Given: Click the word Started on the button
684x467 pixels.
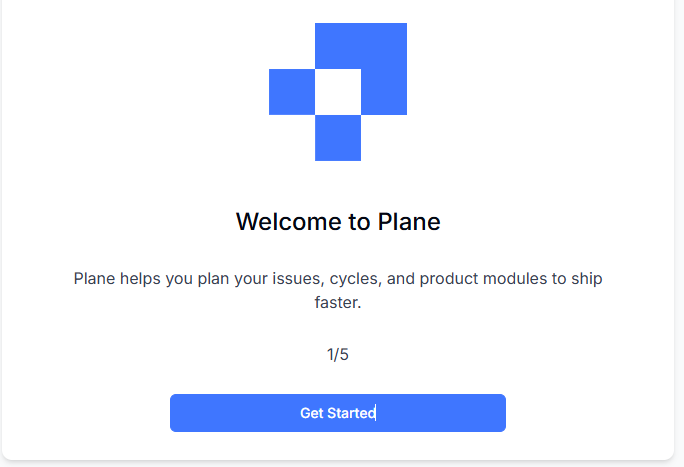Looking at the screenshot, I should (x=351, y=413).
